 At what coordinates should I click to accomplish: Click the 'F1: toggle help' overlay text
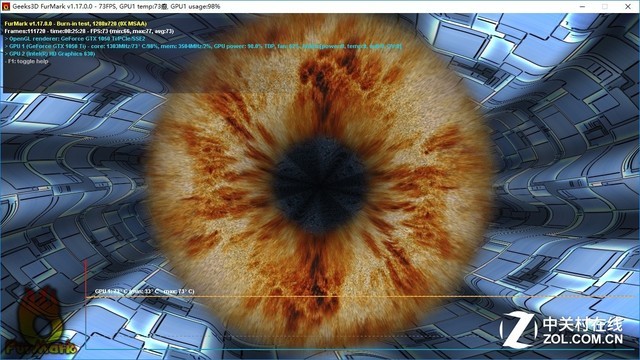coord(27,61)
